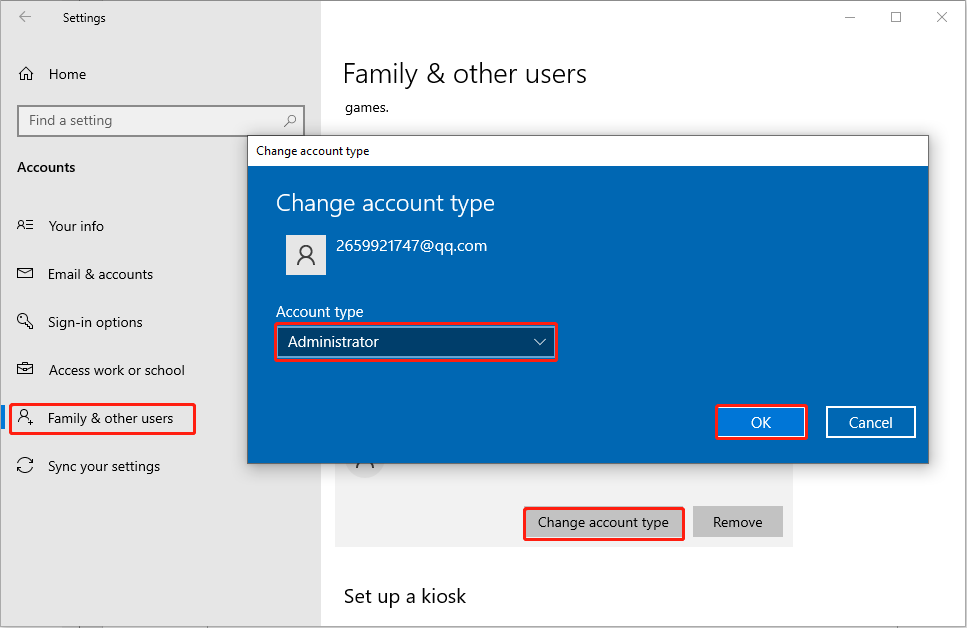Click the Sync your settings icon
The image size is (967, 628).
pyautogui.click(x=25, y=466)
